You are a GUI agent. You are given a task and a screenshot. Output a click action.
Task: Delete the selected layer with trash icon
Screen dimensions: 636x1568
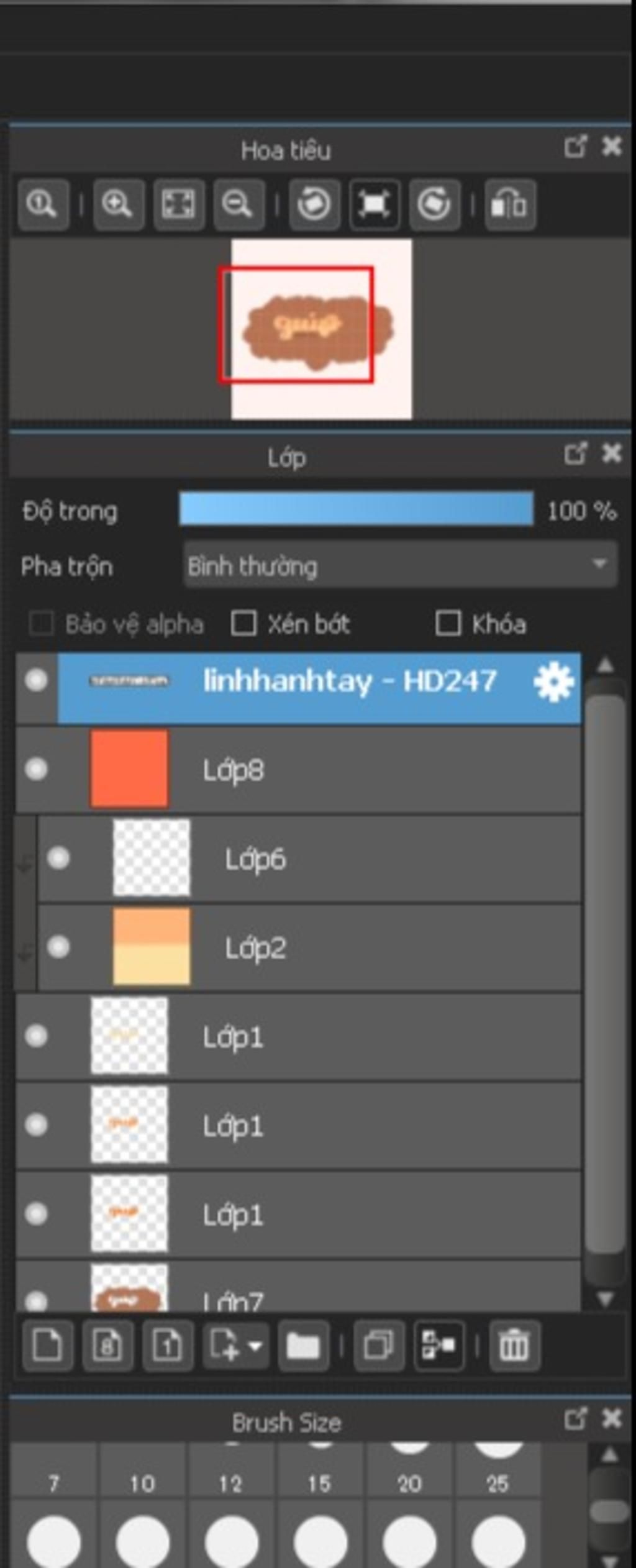514,1346
